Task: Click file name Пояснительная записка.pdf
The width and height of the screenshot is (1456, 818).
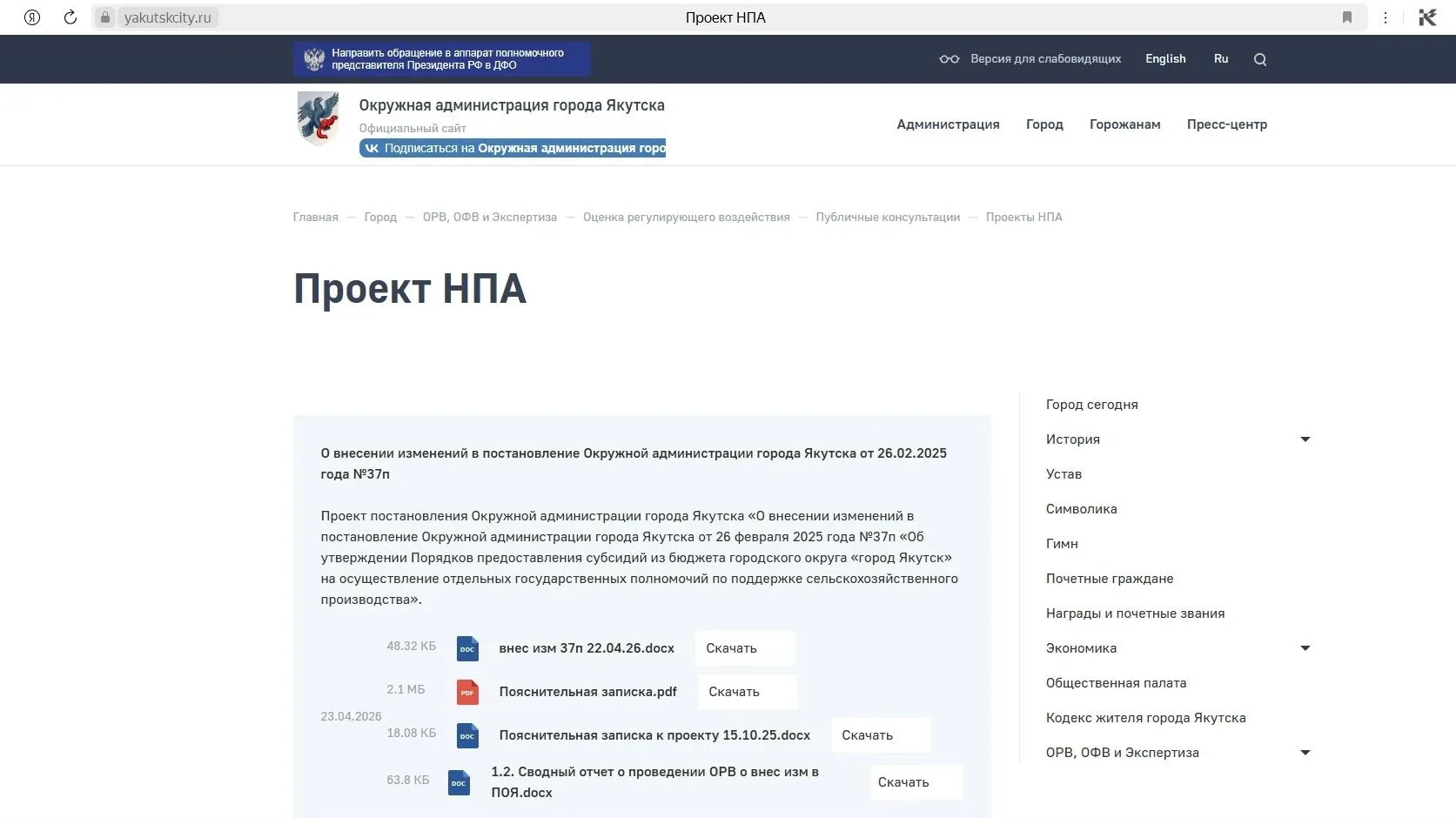Action: (587, 692)
